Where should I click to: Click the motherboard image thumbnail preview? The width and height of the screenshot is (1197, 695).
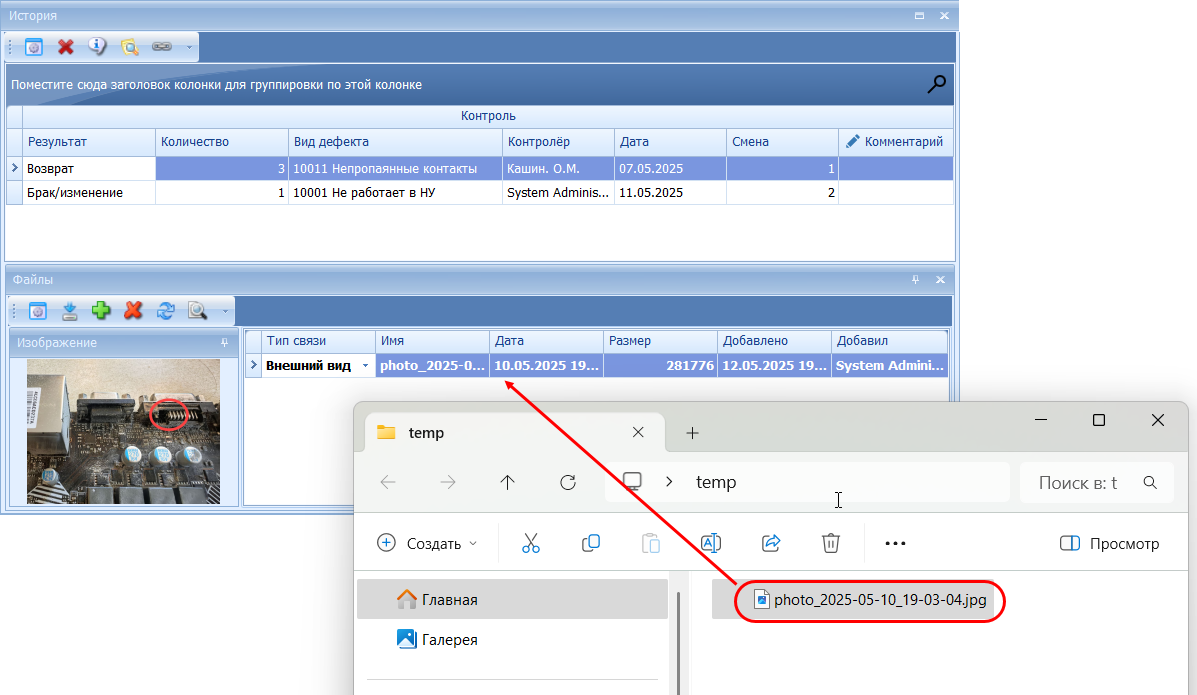[x=123, y=431]
